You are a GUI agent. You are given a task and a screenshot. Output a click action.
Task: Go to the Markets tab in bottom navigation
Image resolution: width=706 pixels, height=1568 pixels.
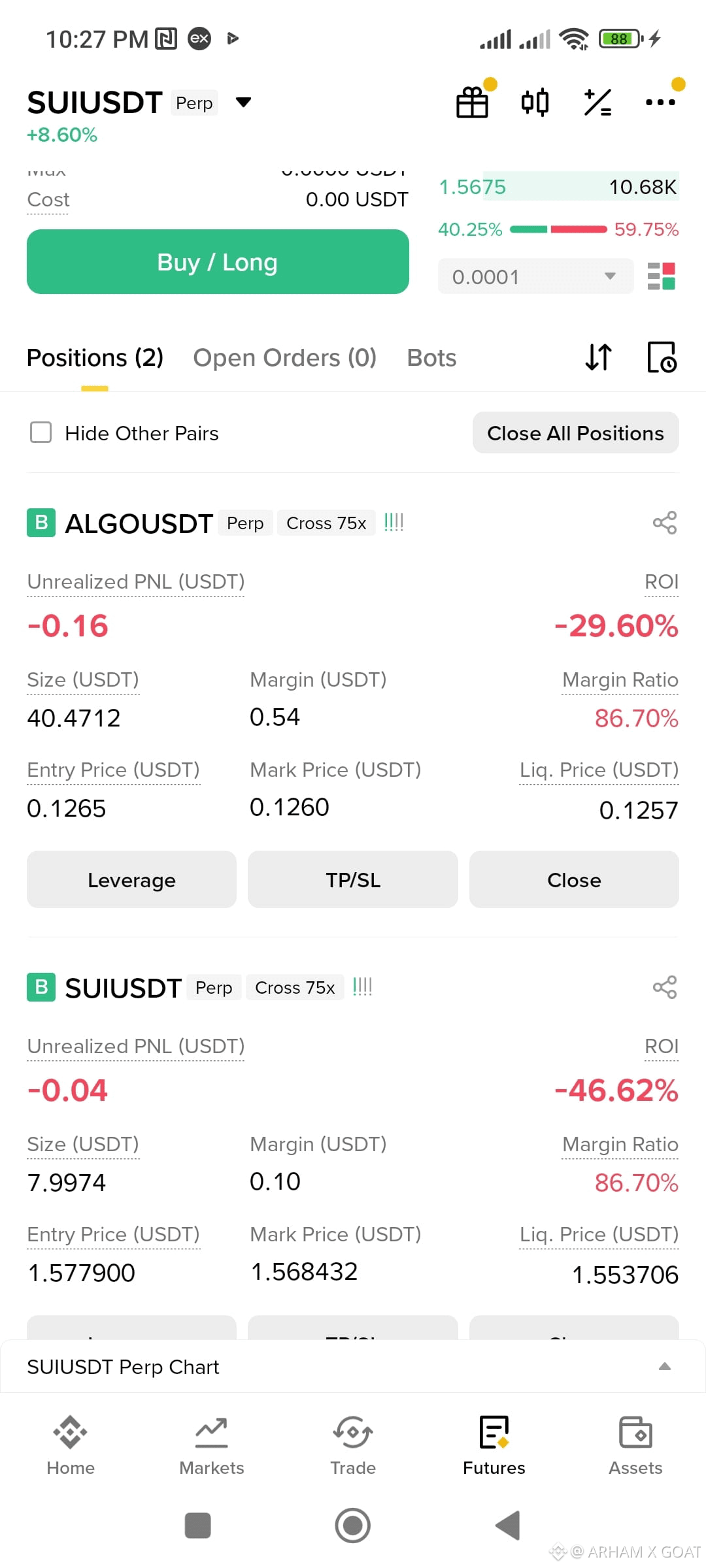[212, 1446]
